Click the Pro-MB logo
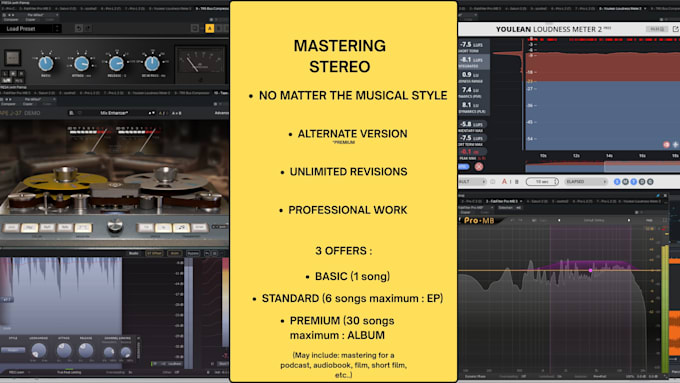This screenshot has height=383, width=680. [478, 220]
